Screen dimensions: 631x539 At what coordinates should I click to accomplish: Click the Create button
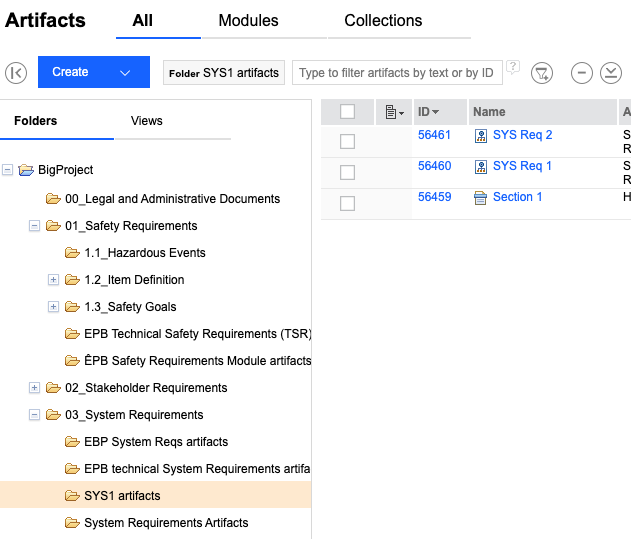tap(71, 72)
